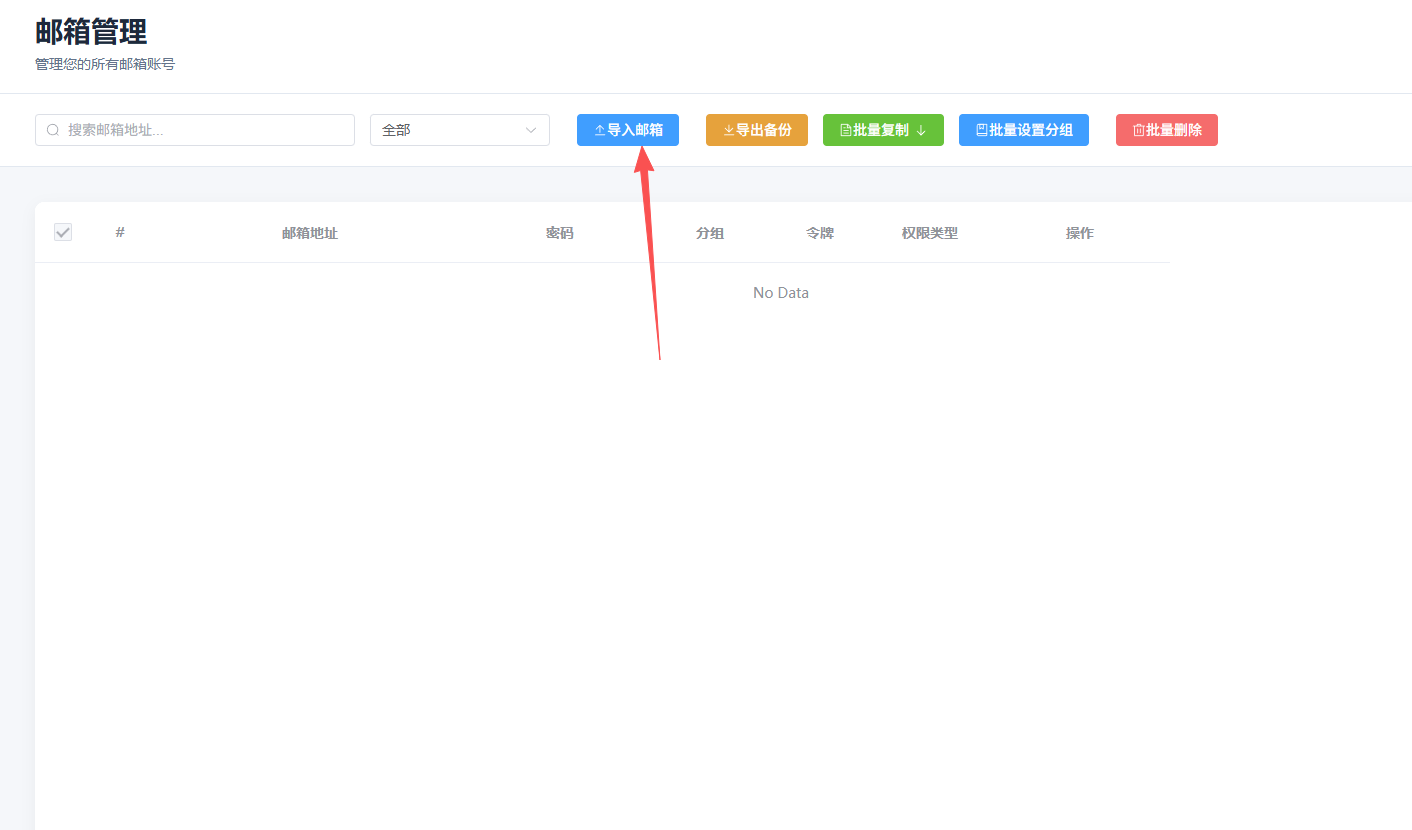Click the 导入邮箱 import button
Viewport: 1412px width, 830px height.
click(x=628, y=130)
